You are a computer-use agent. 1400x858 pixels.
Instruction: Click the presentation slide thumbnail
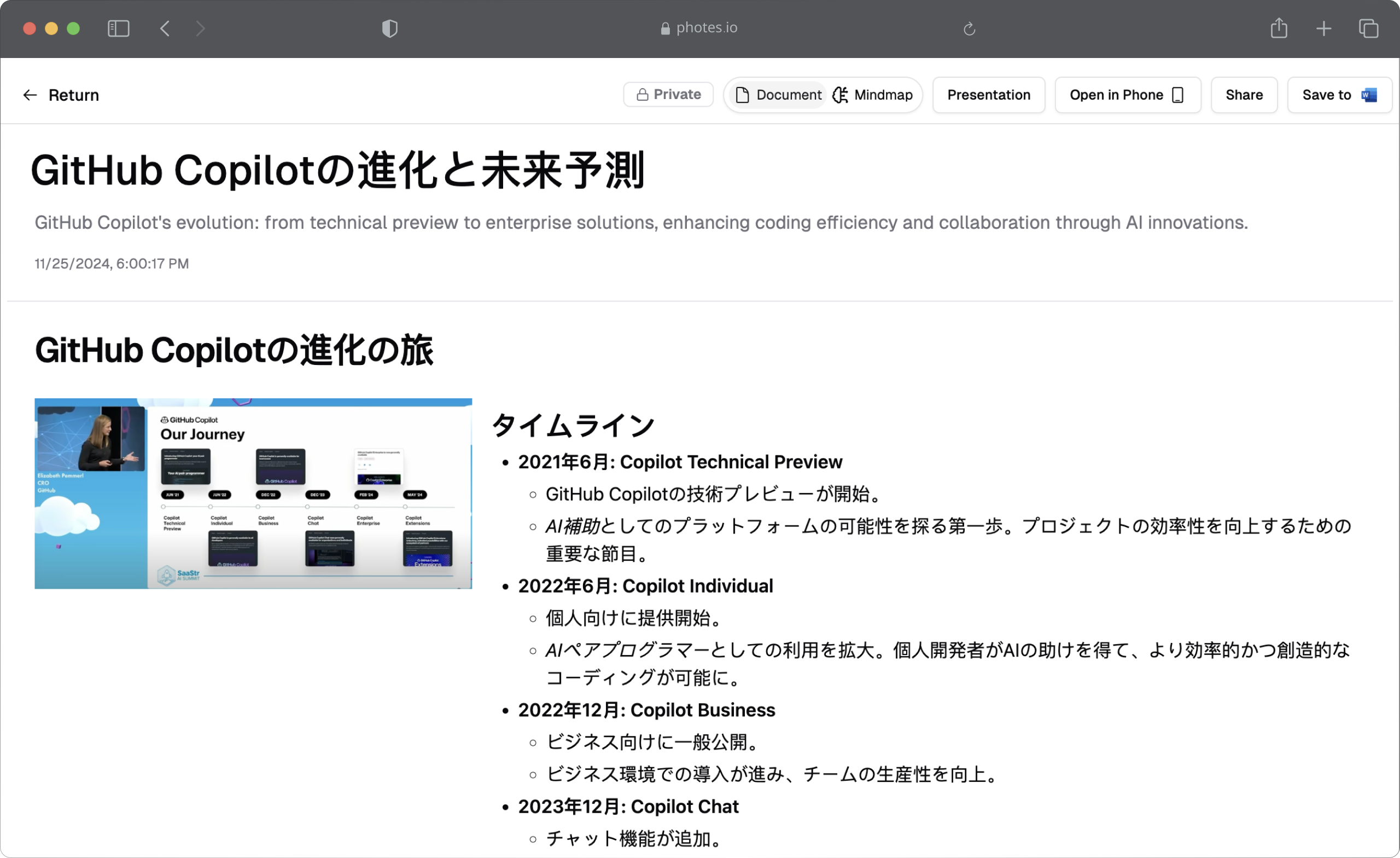(253, 491)
